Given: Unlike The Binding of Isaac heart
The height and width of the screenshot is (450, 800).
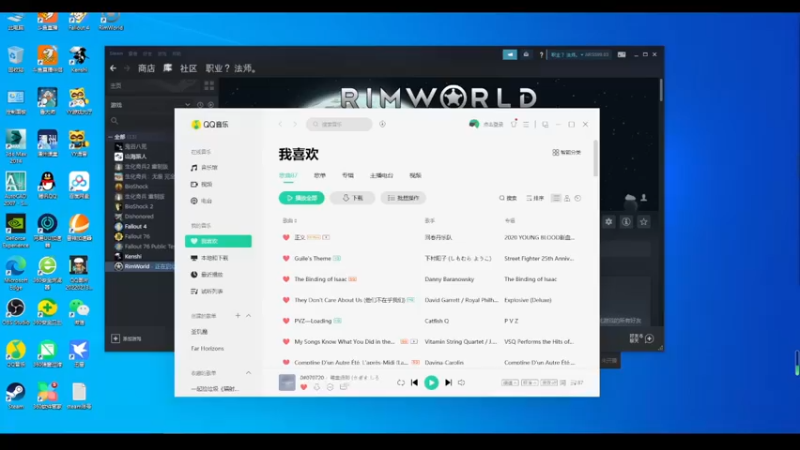Looking at the screenshot, I should (x=286, y=279).
